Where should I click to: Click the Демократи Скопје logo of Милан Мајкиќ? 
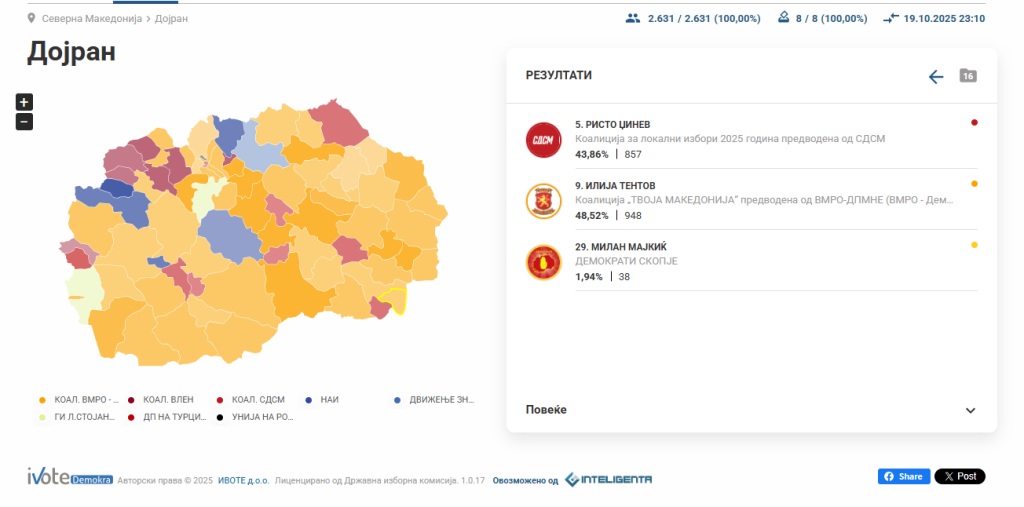click(544, 262)
